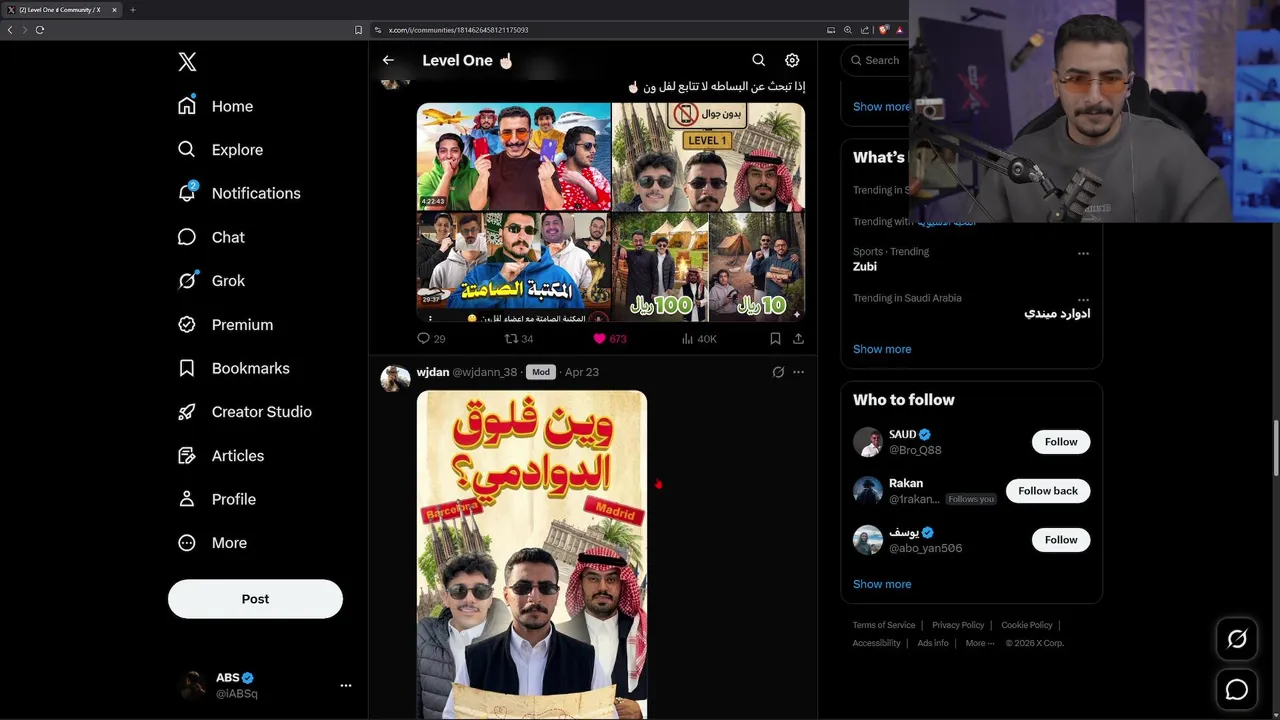The width and height of the screenshot is (1280, 720).
Task: Open Chat from sidebar
Action: click(x=211, y=237)
